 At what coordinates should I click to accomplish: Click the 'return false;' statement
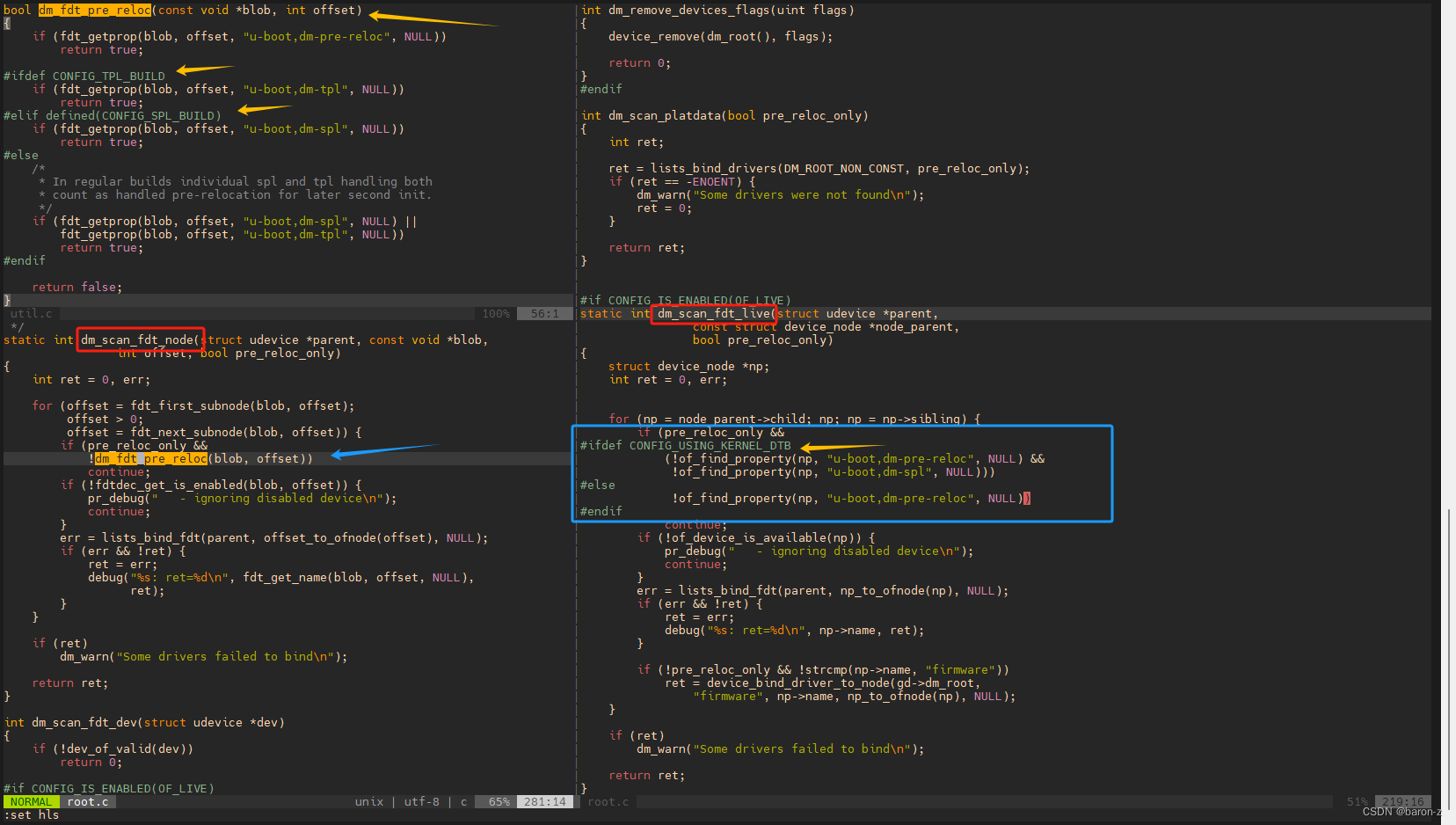coord(77,287)
